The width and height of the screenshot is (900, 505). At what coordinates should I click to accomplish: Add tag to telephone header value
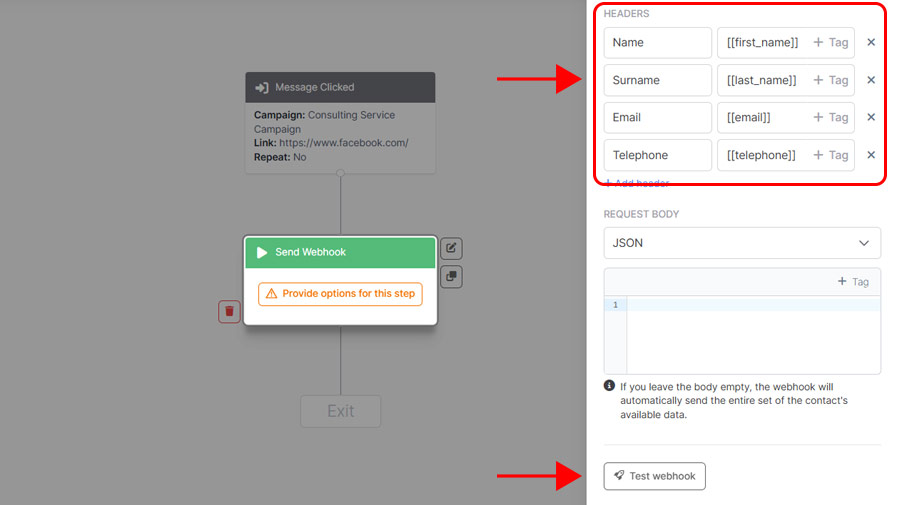tap(830, 155)
